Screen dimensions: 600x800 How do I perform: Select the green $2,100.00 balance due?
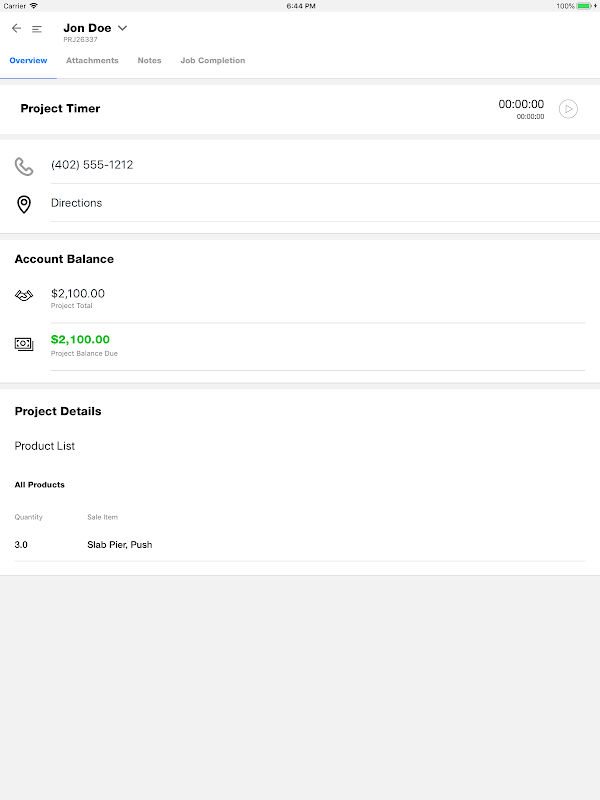tap(80, 340)
